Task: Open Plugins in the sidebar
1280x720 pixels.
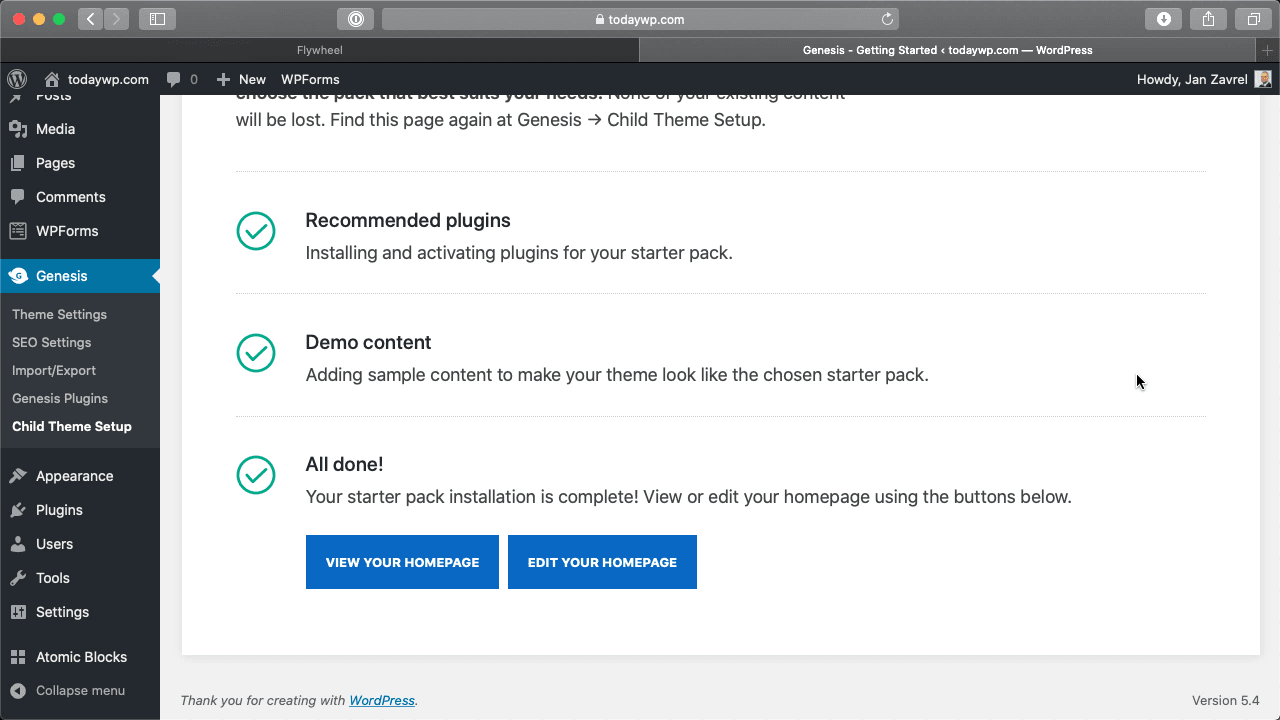Action: coord(59,510)
